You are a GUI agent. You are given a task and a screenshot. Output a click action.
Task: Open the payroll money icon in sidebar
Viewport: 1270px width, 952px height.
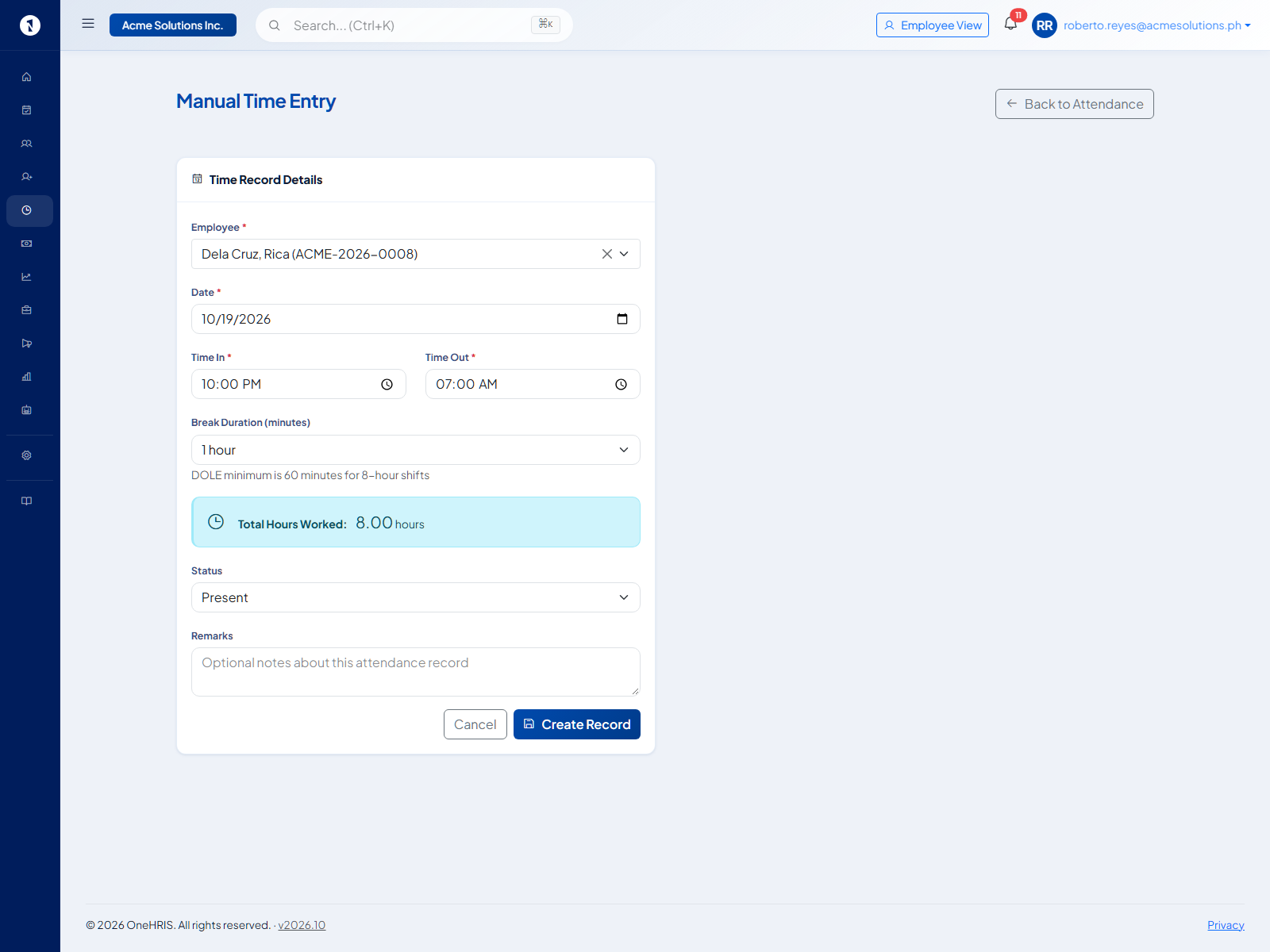click(26, 244)
